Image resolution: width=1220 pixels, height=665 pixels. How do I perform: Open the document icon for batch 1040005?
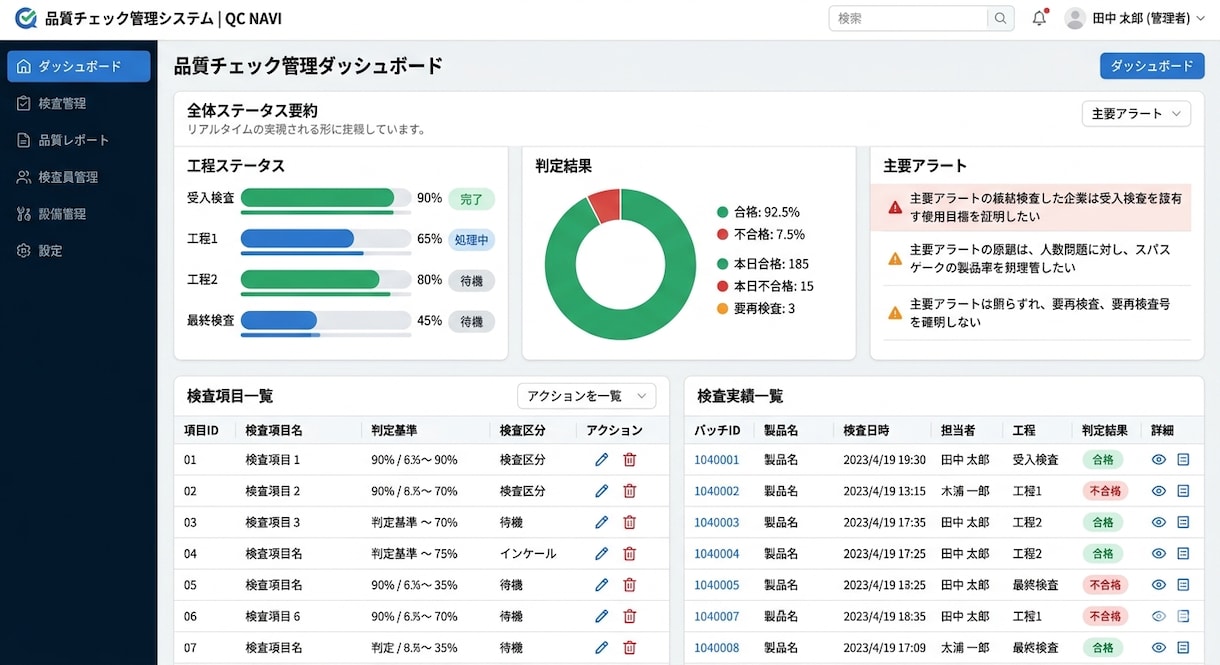1183,585
